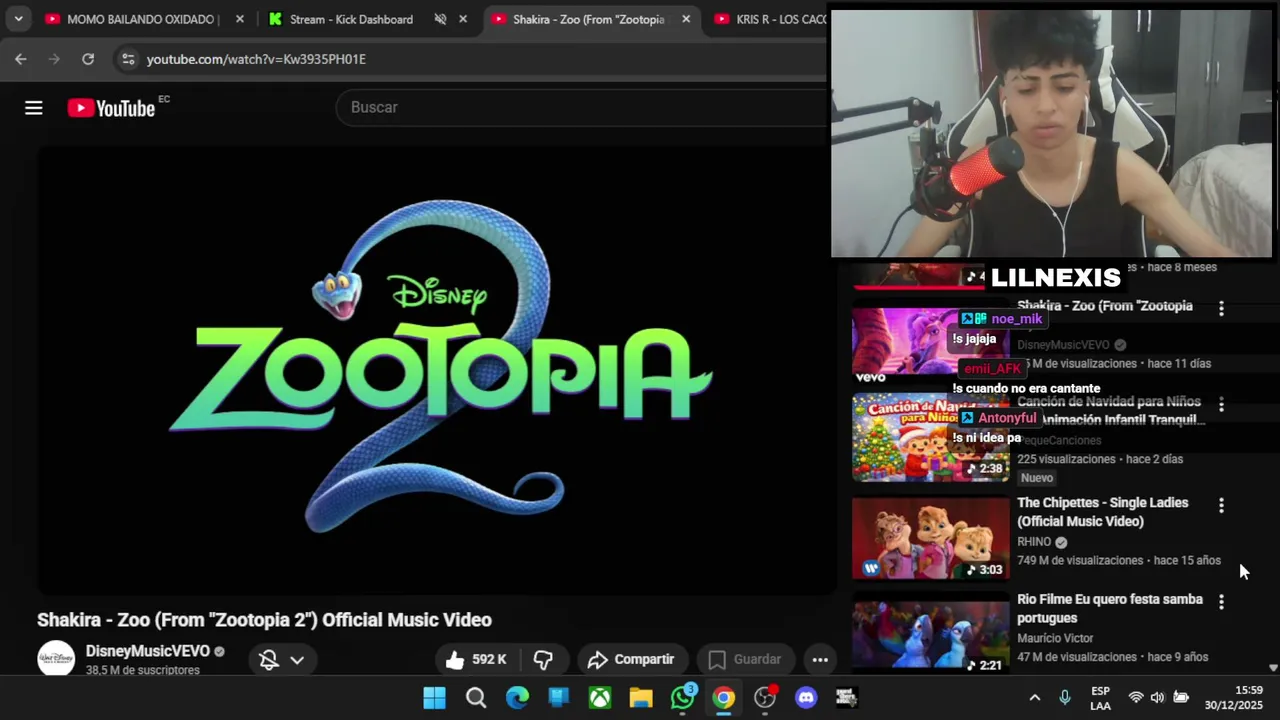The image size is (1280, 720).
Task: Reload the page with the refresh icon
Action: [x=88, y=59]
